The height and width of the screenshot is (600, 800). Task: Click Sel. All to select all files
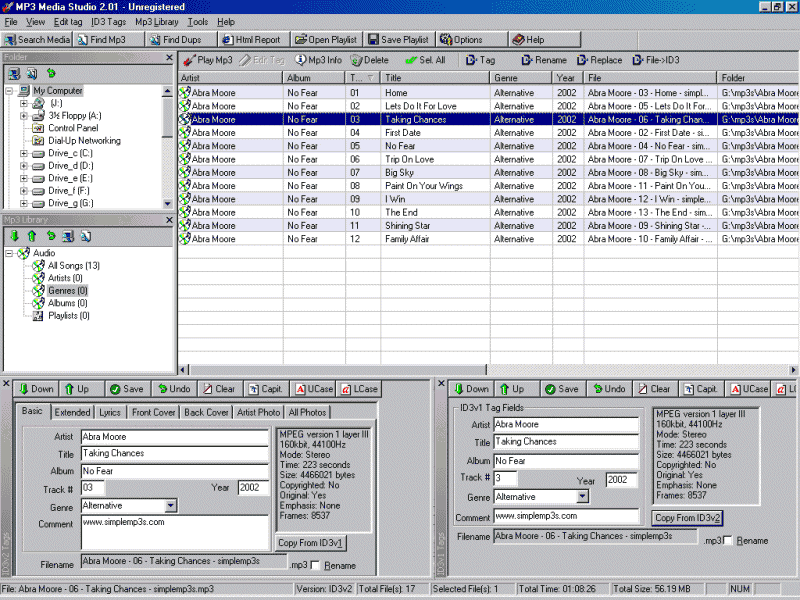(426, 60)
